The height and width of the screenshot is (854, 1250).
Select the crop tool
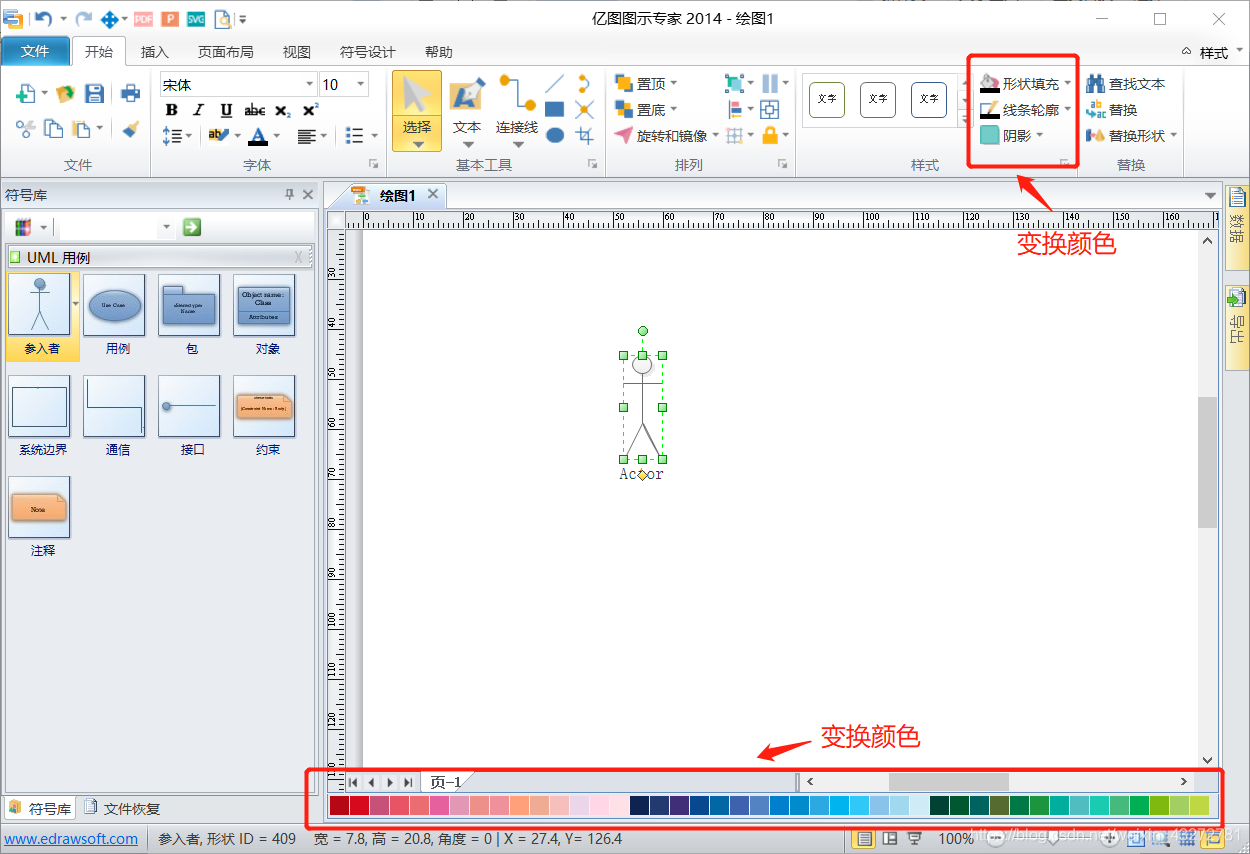[585, 135]
